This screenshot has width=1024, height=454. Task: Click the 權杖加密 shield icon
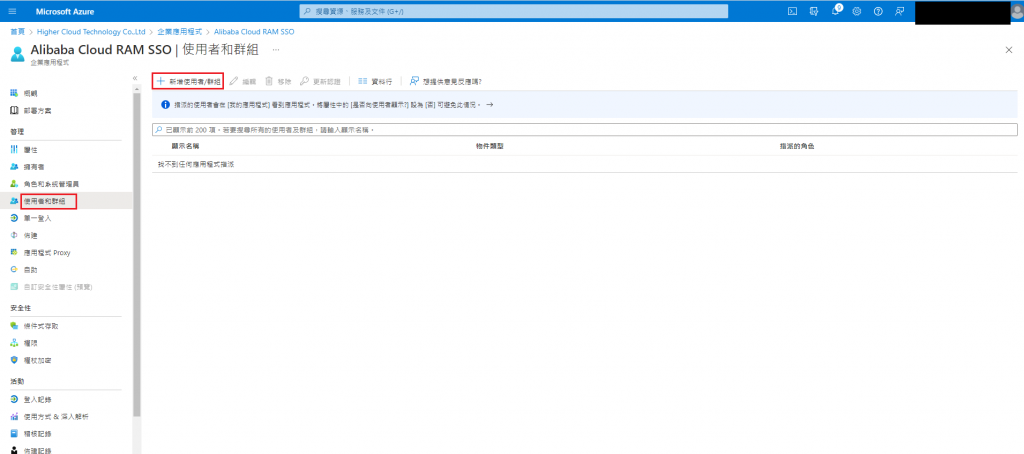pos(14,360)
